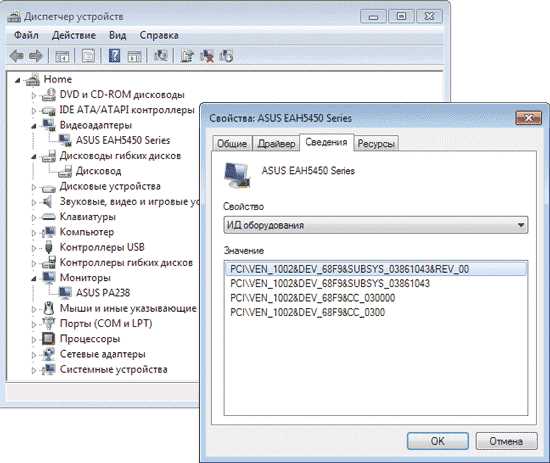Image resolution: width=550 pixels, height=463 pixels.
Task: Open Properties via toolbar sheet icon
Action: 88,56
